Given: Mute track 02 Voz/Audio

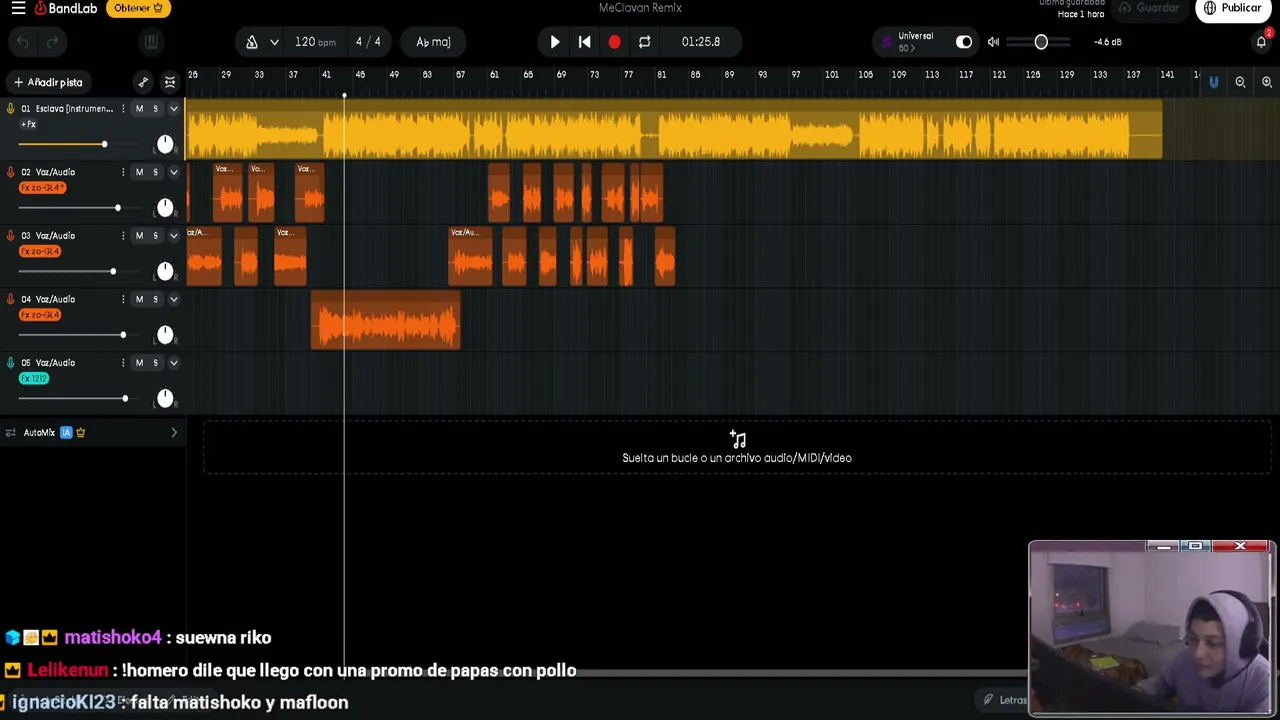Looking at the screenshot, I should (x=139, y=172).
